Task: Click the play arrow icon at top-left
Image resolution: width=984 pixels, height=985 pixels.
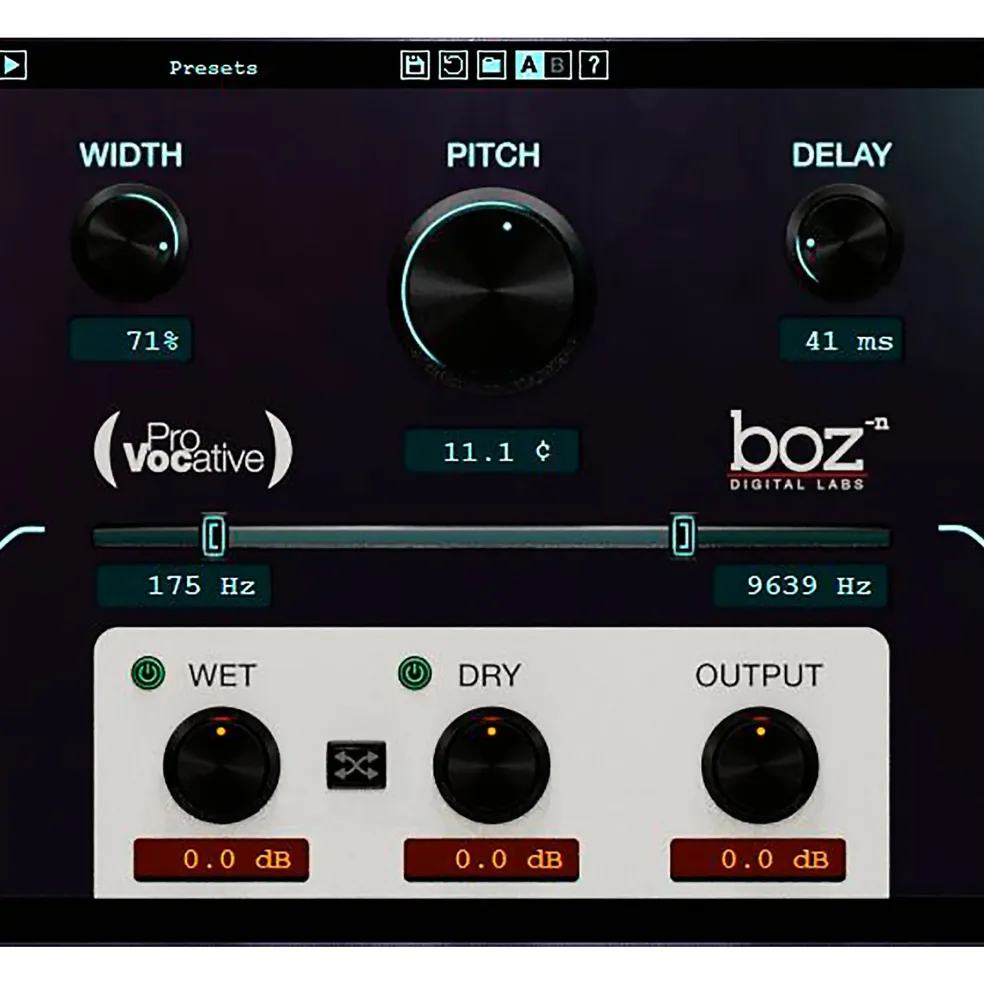Action: (13, 65)
